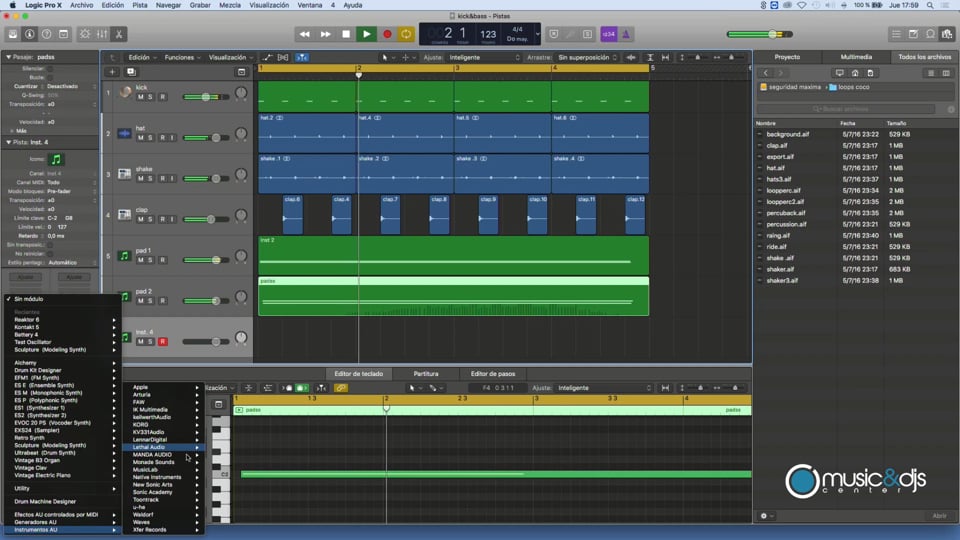The image size is (960, 540).
Task: Open Quick Help question-mark button
Action: point(47,34)
